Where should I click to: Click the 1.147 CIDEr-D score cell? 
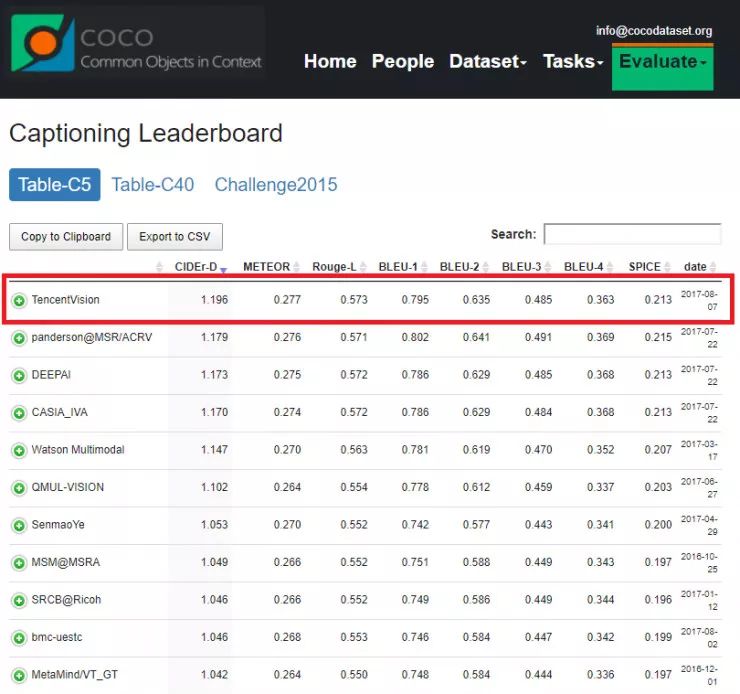[214, 450]
